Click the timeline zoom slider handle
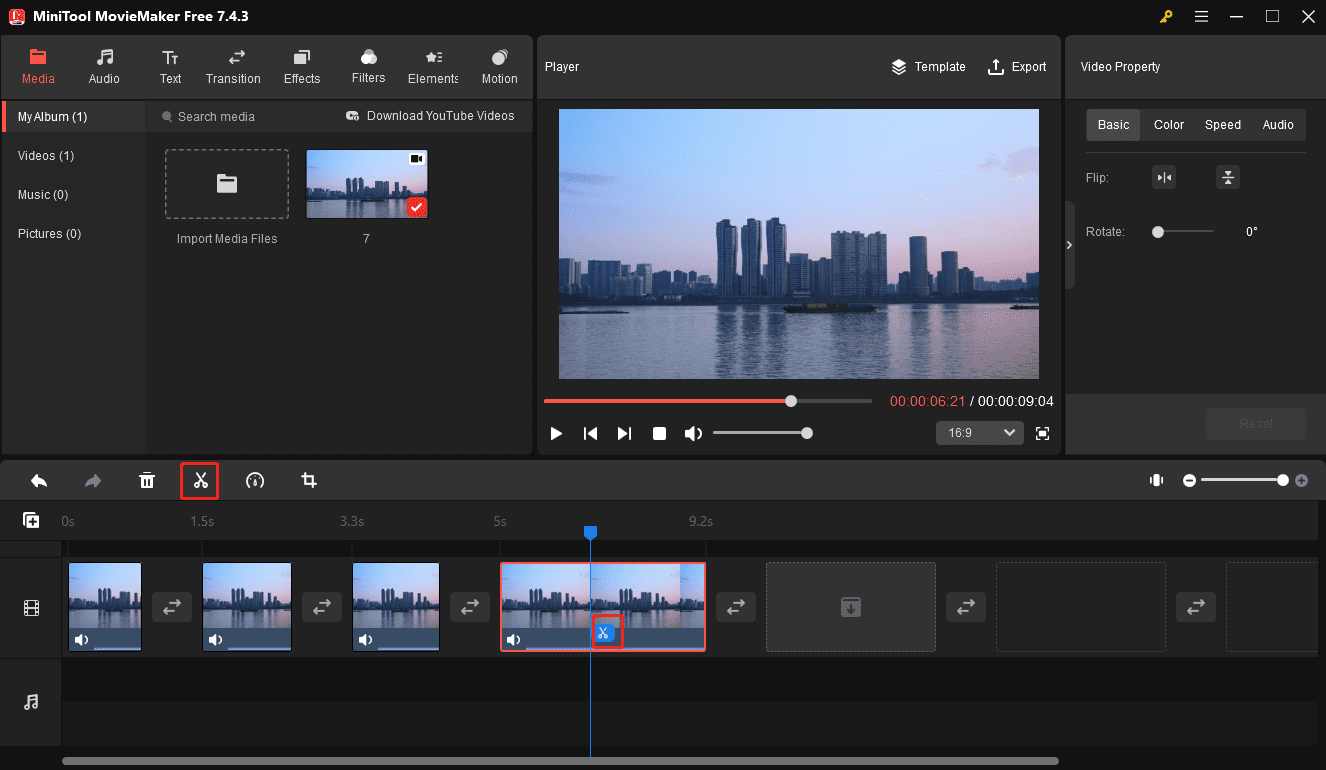The height and width of the screenshot is (770, 1326). point(1283,481)
